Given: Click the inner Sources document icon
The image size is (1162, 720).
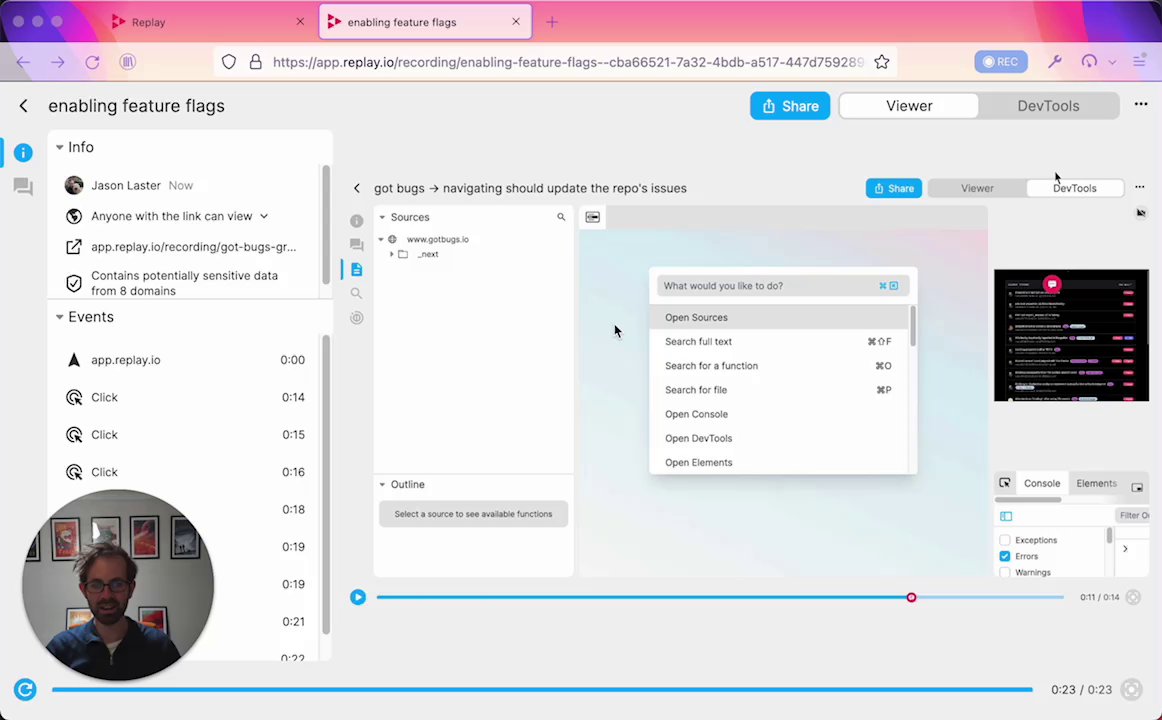Looking at the screenshot, I should coord(356,269).
